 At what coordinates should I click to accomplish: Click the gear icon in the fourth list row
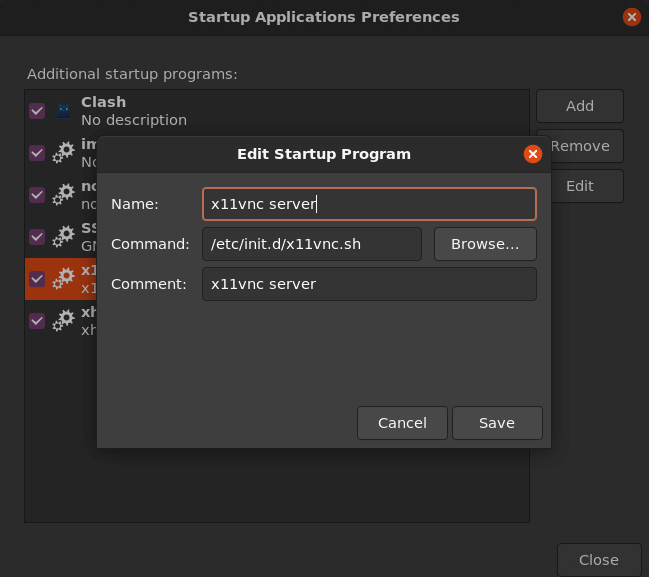pyautogui.click(x=63, y=236)
